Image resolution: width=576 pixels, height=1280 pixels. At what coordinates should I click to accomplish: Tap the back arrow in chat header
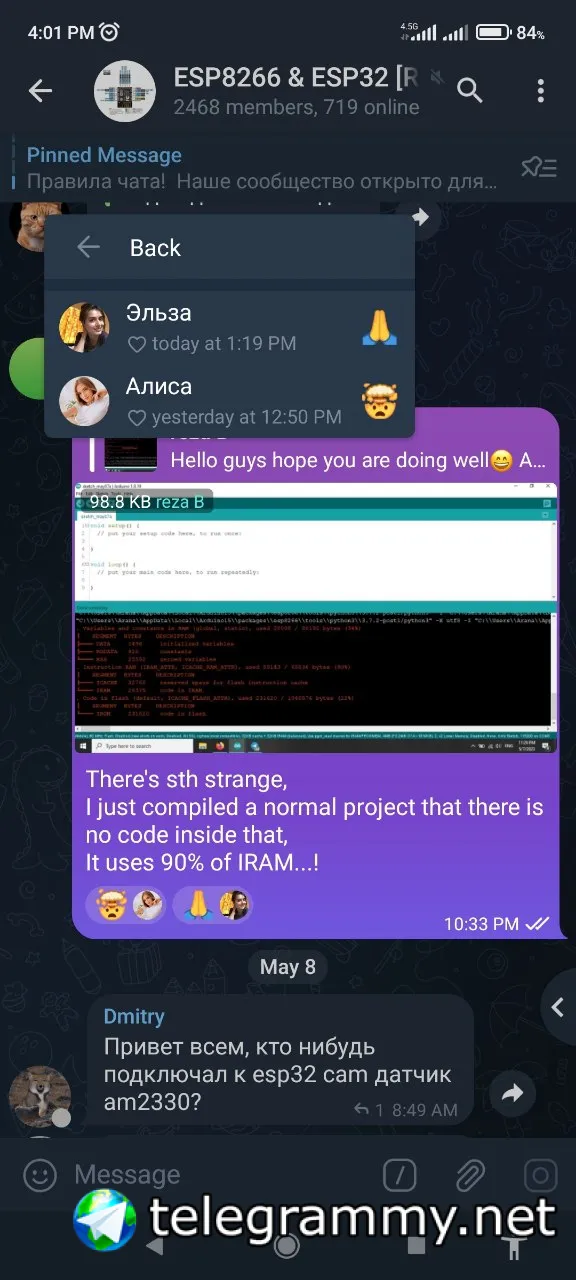coord(40,91)
